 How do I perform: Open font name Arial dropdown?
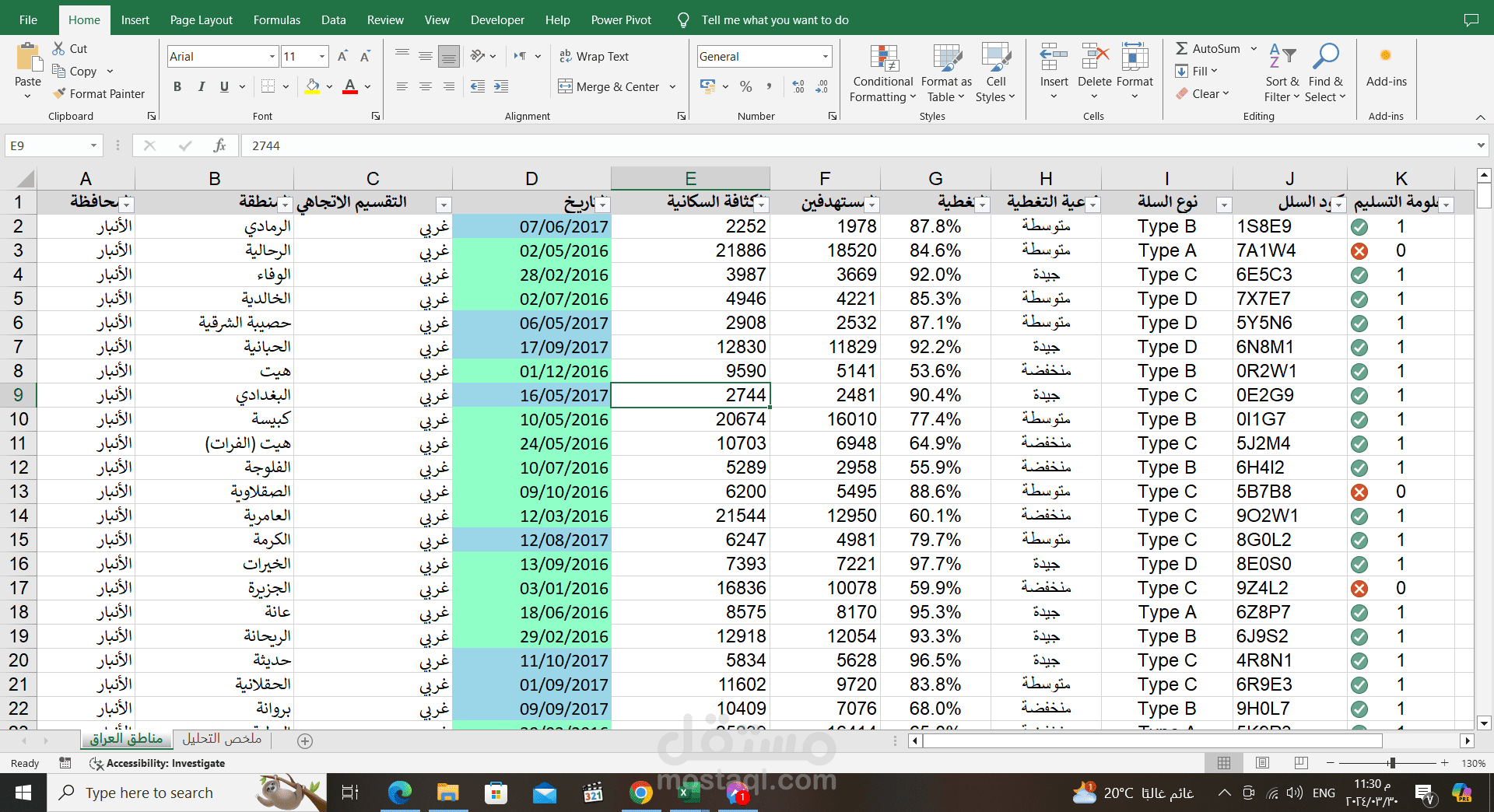[x=272, y=57]
